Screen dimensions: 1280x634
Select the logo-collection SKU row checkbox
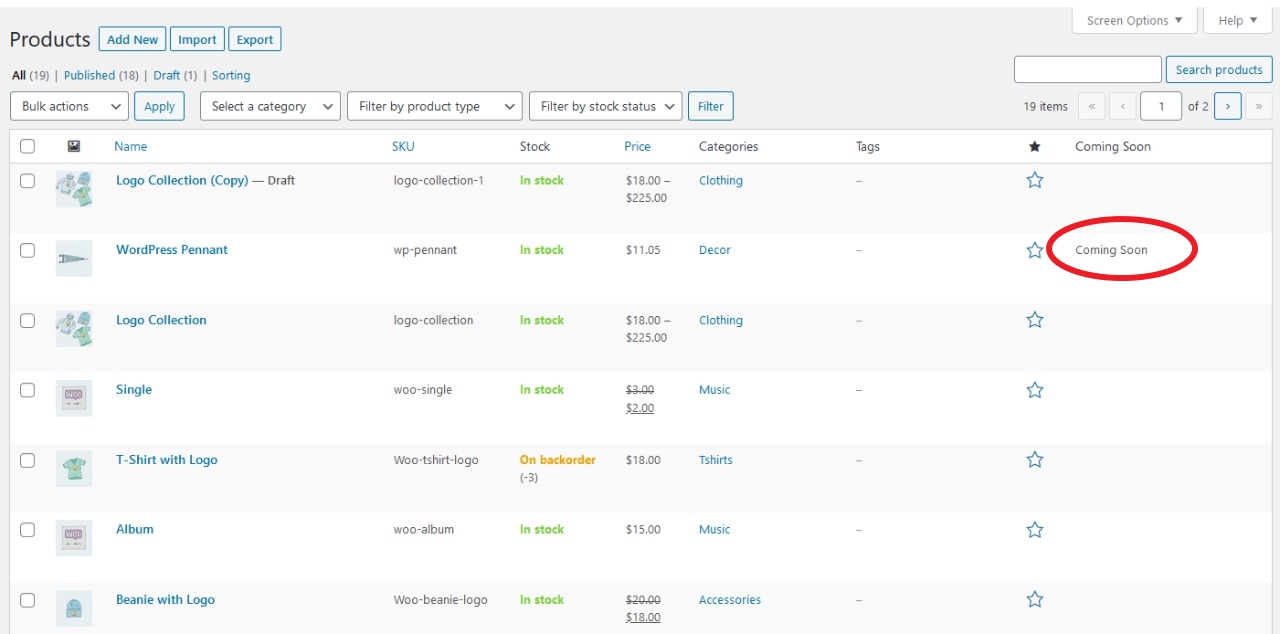pyautogui.click(x=27, y=321)
